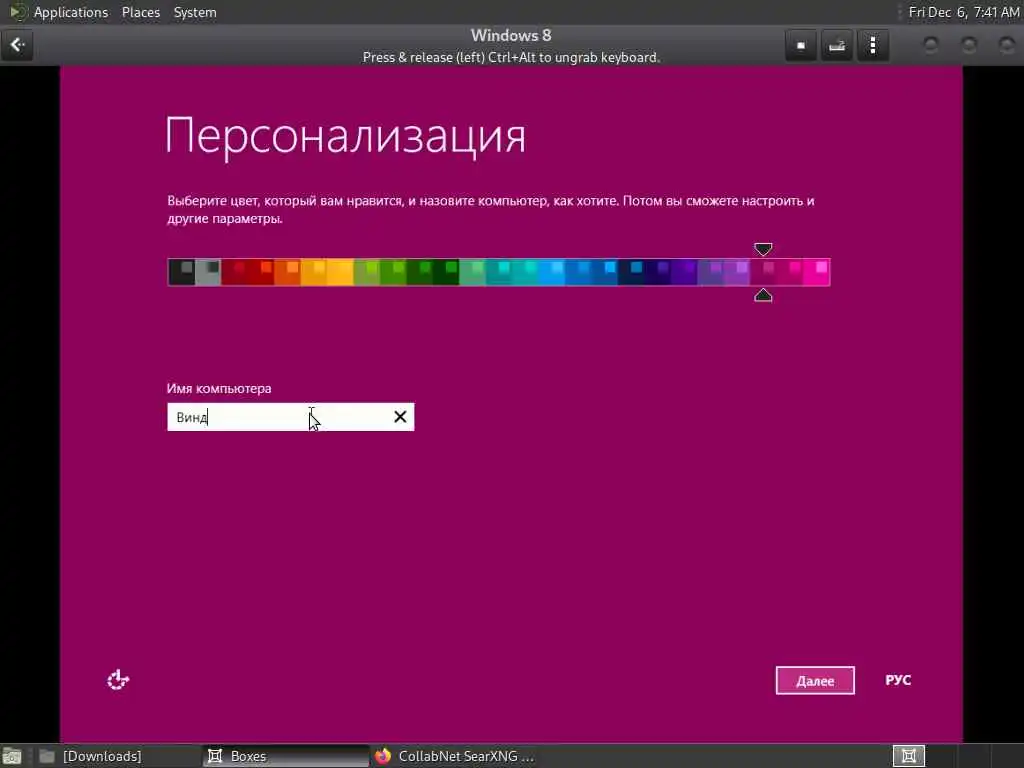Select the bright red swatch with orange accent

coord(261,272)
